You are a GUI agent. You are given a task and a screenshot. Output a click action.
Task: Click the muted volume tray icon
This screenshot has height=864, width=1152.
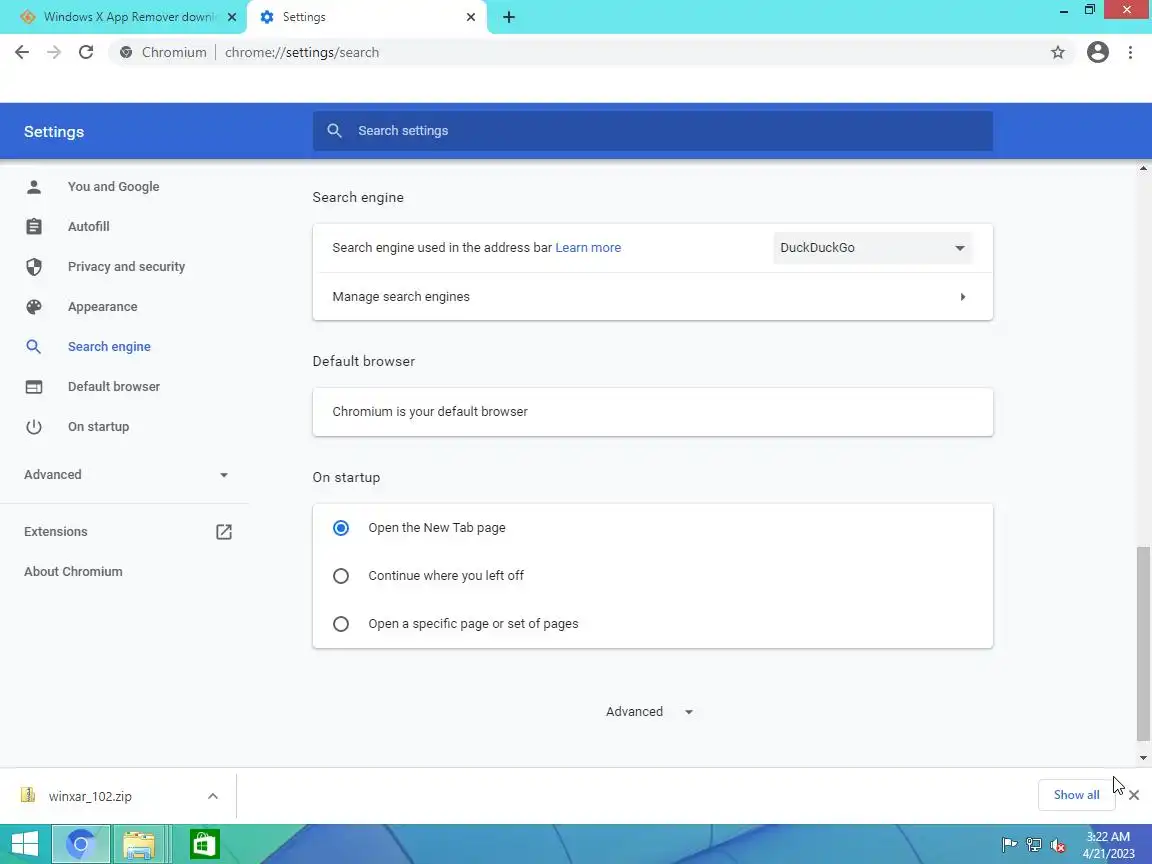1058,845
